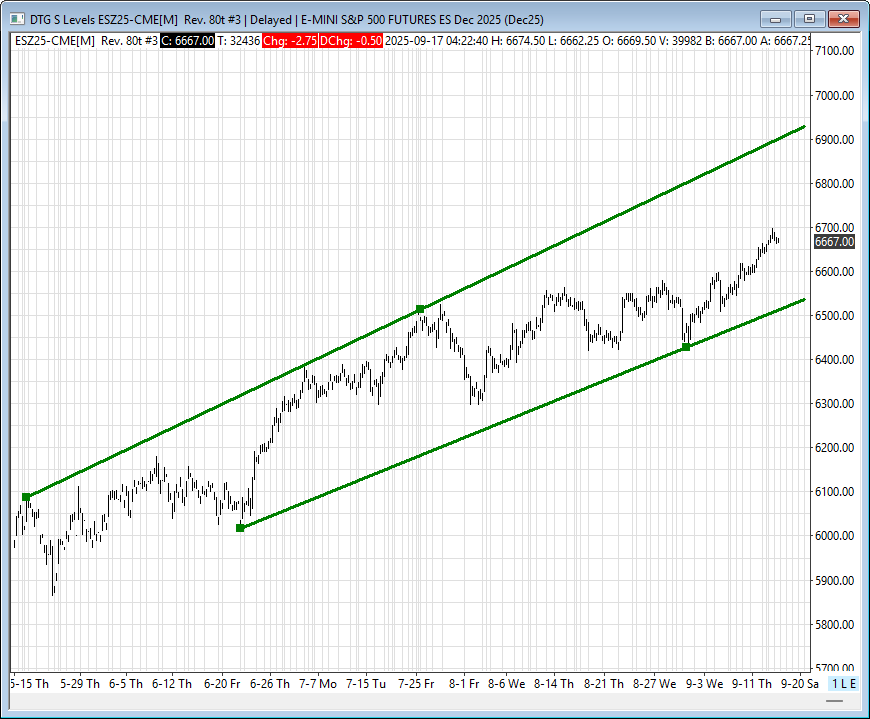The width and height of the screenshot is (870, 719).
Task: Select lower trendline anchor near 6-20 Fr
Action: (x=240, y=528)
